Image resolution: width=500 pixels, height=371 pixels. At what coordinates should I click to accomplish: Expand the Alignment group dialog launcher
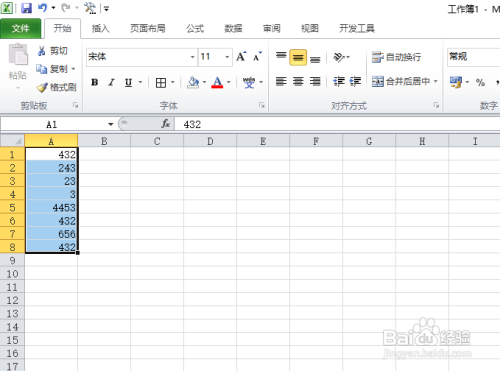436,105
